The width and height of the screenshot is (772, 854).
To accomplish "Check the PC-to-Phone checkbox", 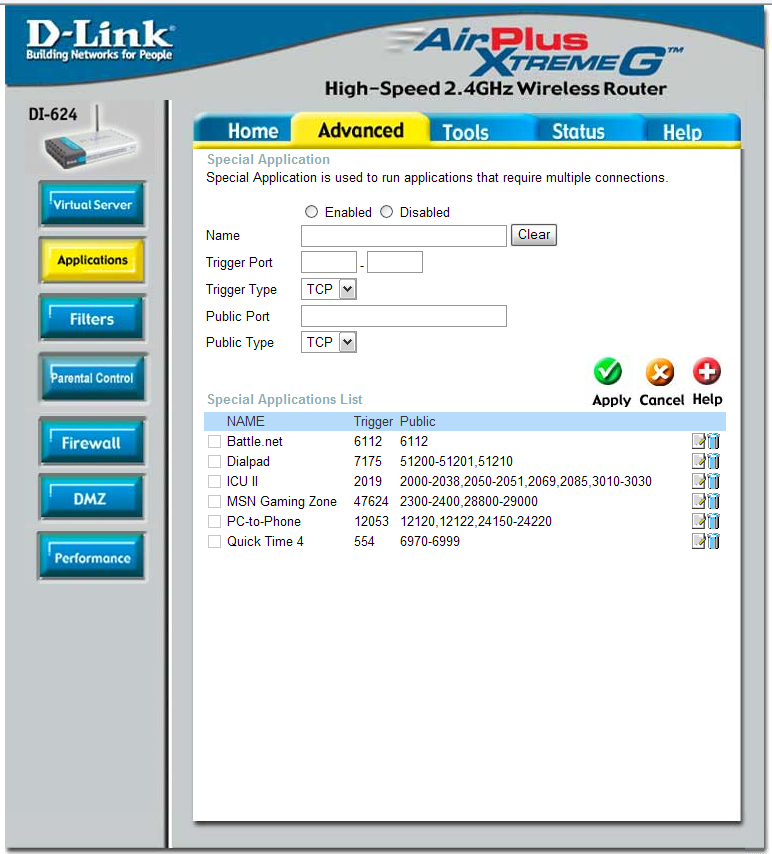I will click(215, 521).
